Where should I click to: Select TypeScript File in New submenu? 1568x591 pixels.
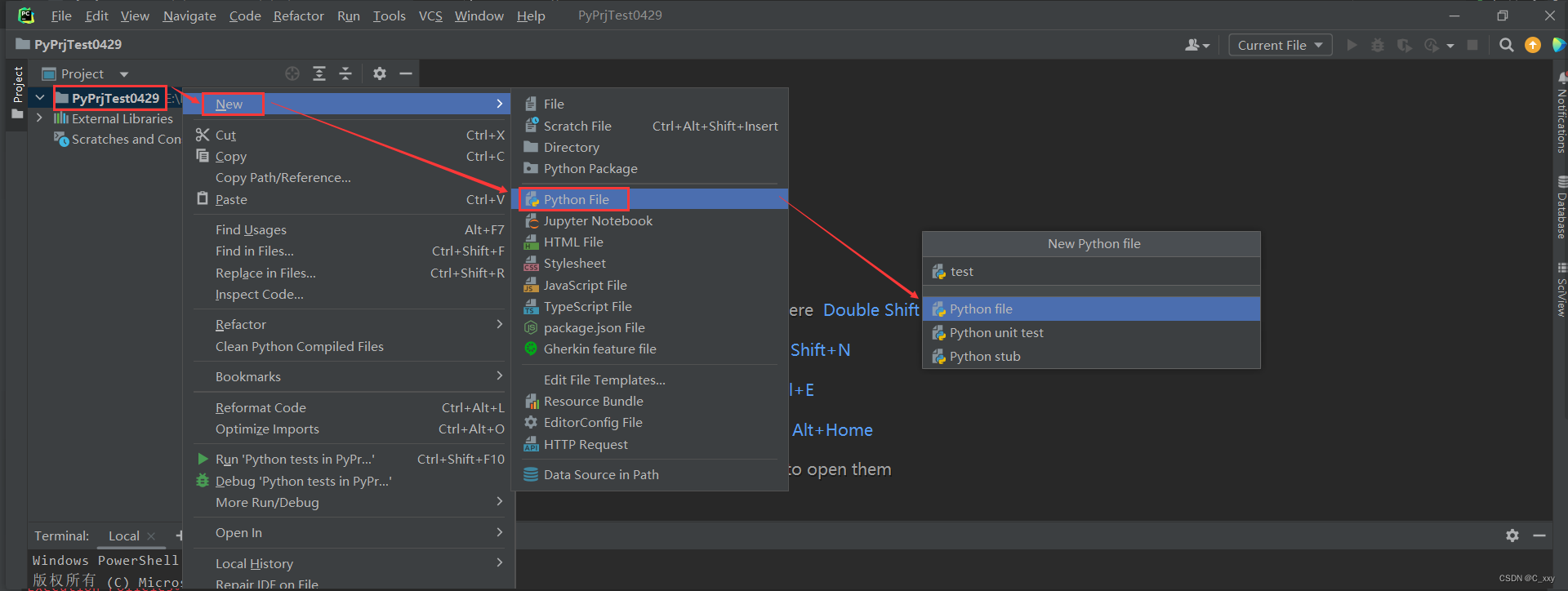(x=650, y=307)
